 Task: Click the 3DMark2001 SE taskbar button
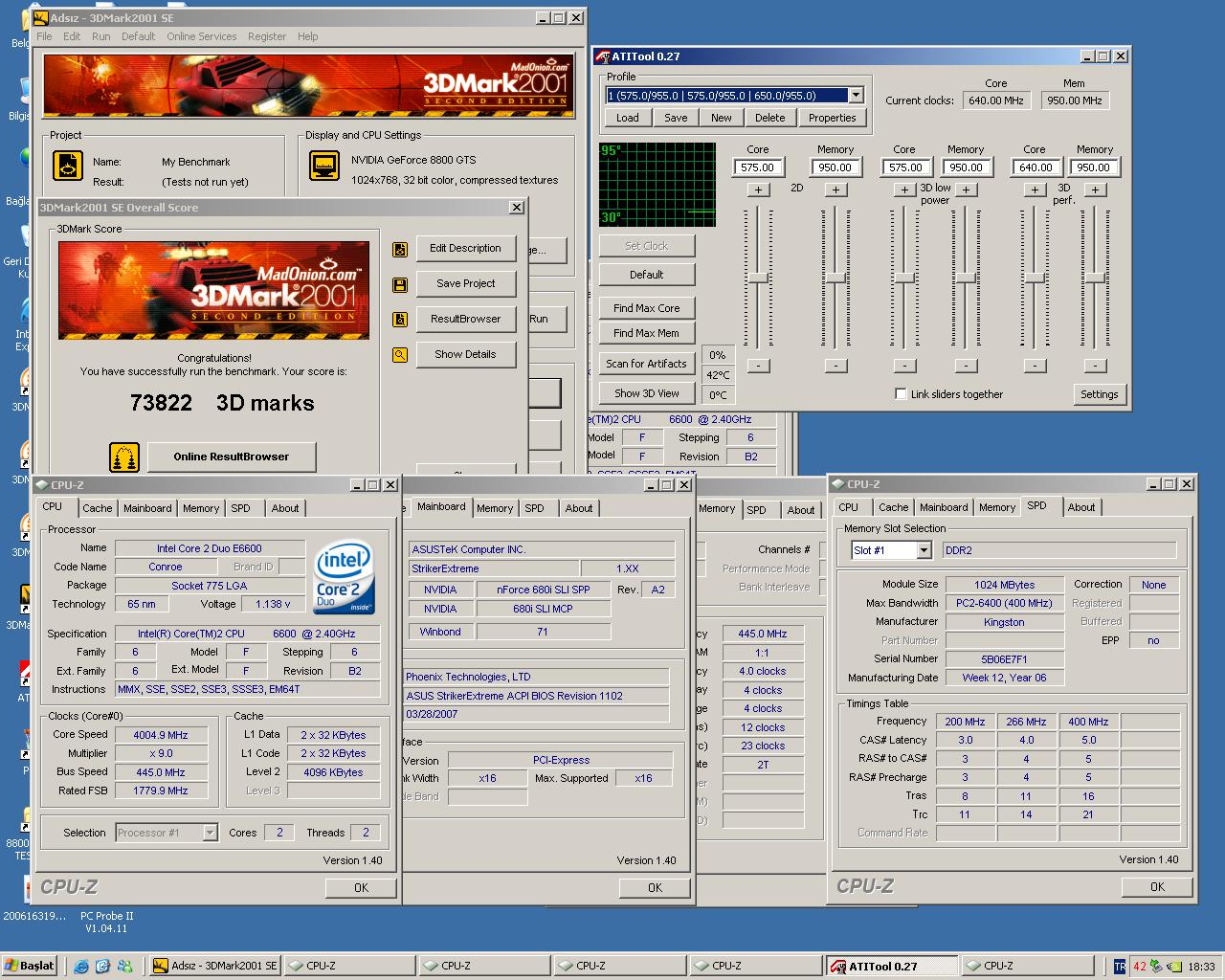pyautogui.click(x=215, y=966)
